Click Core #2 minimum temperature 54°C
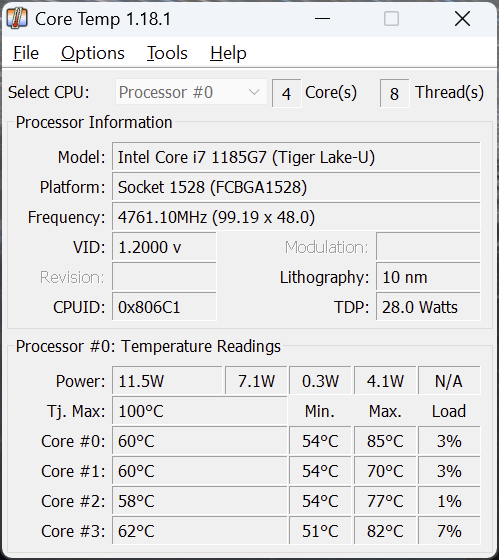Screen dimensions: 499x560 (320, 501)
